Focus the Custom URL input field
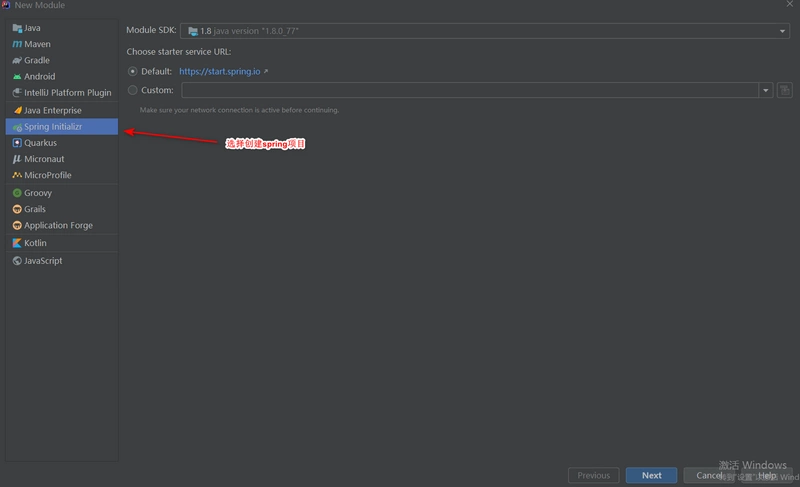The width and height of the screenshot is (800, 487). 470,90
